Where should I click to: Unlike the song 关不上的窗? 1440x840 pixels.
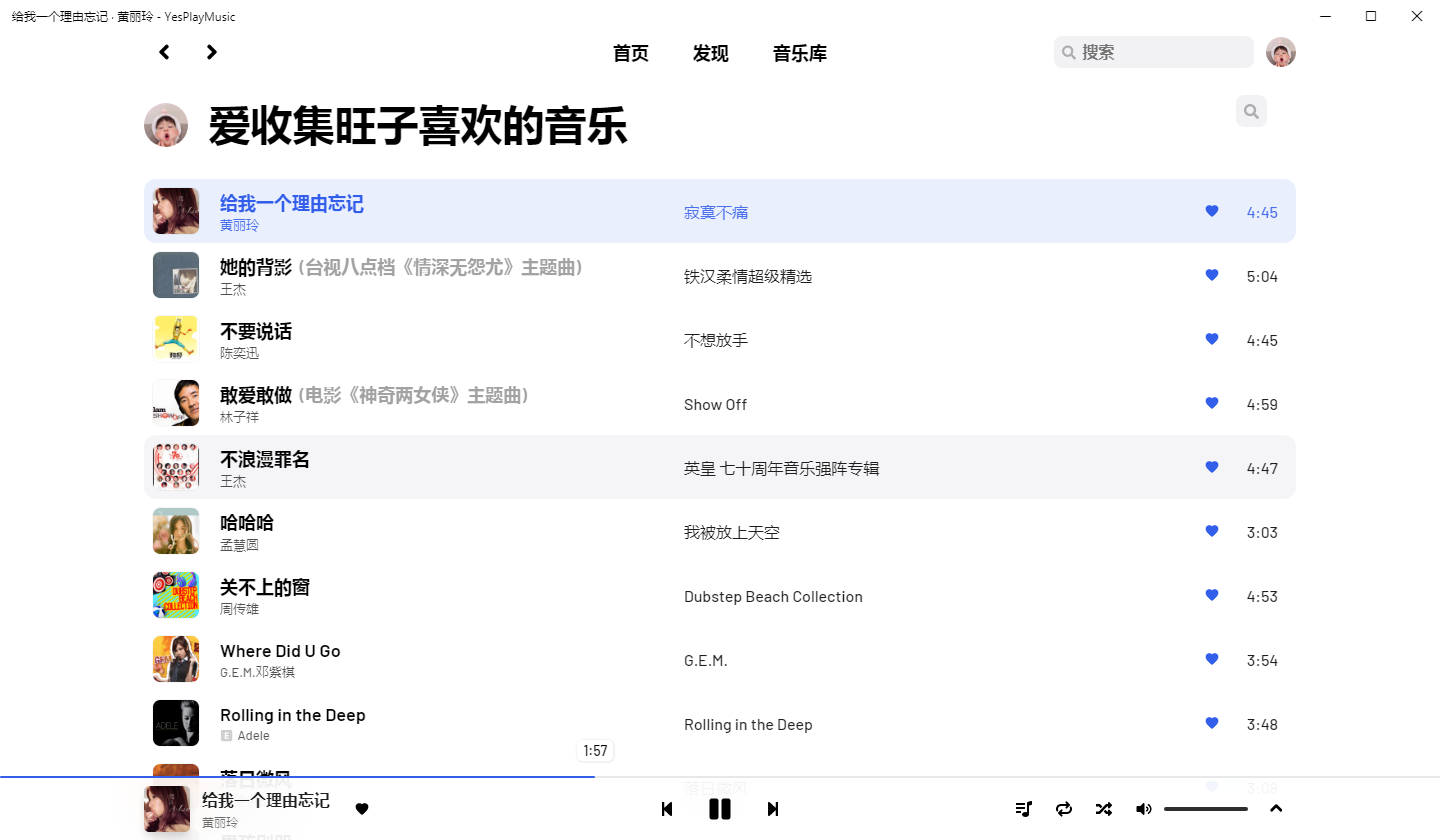click(x=1212, y=595)
